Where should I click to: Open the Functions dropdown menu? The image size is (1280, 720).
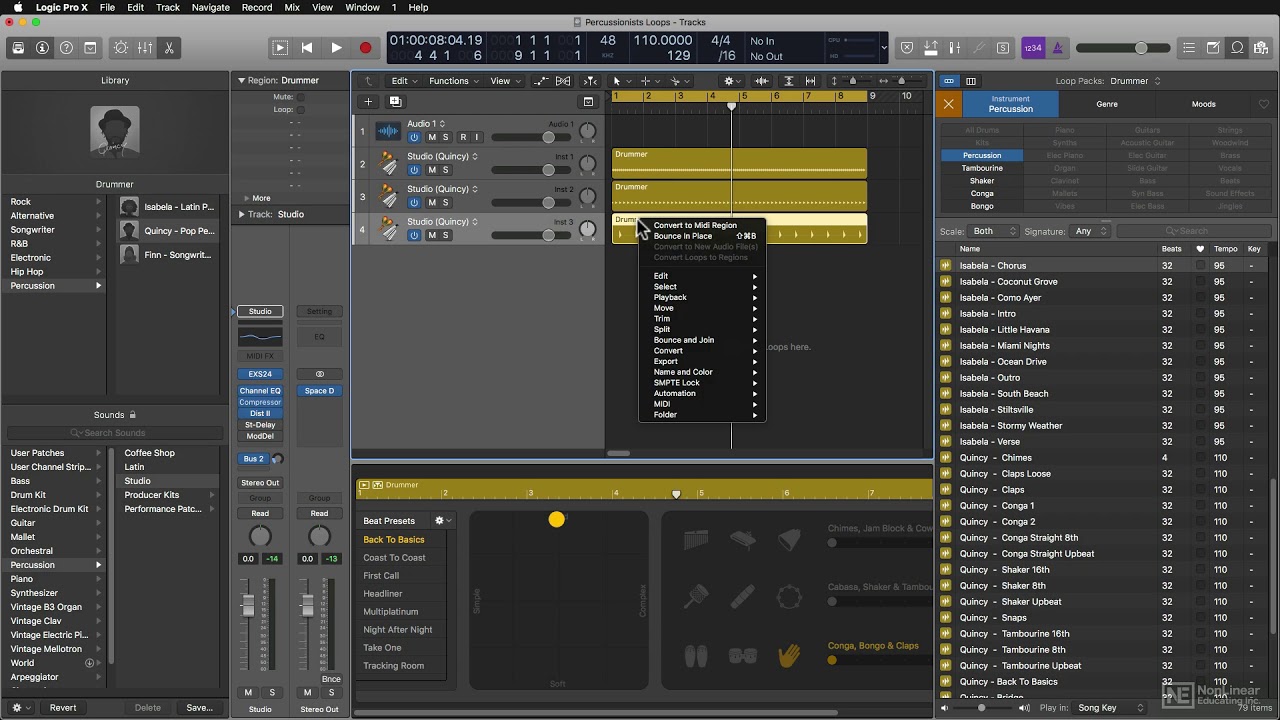point(454,81)
